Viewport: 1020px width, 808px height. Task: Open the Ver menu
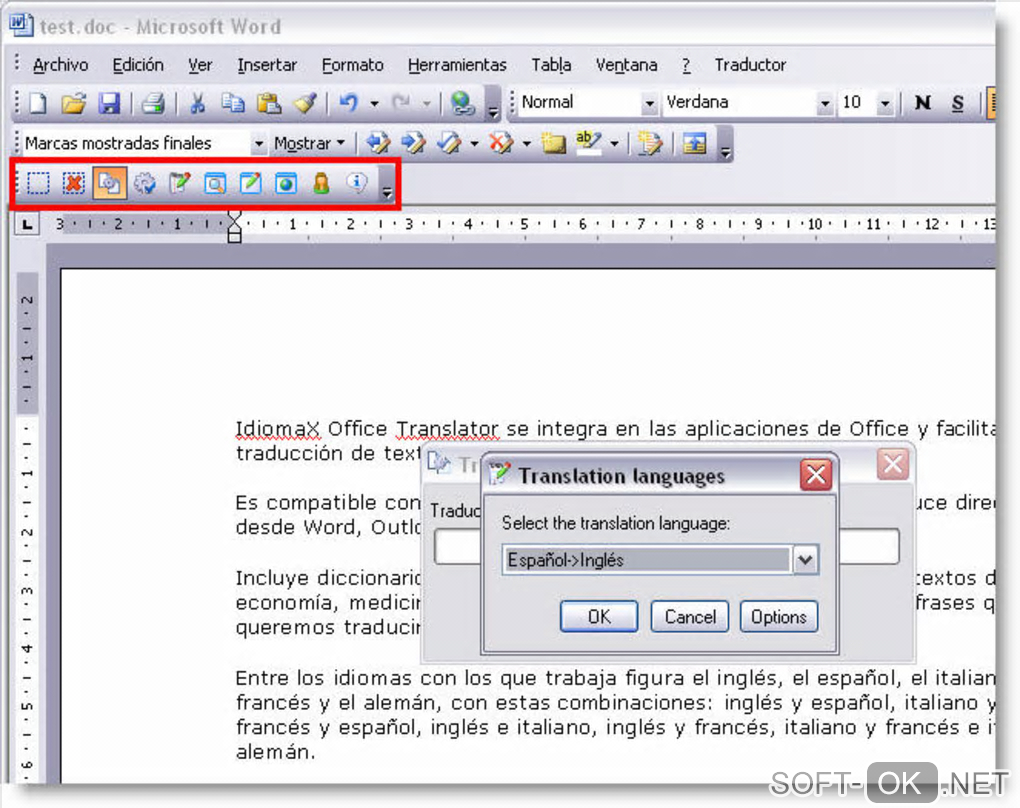click(x=200, y=65)
